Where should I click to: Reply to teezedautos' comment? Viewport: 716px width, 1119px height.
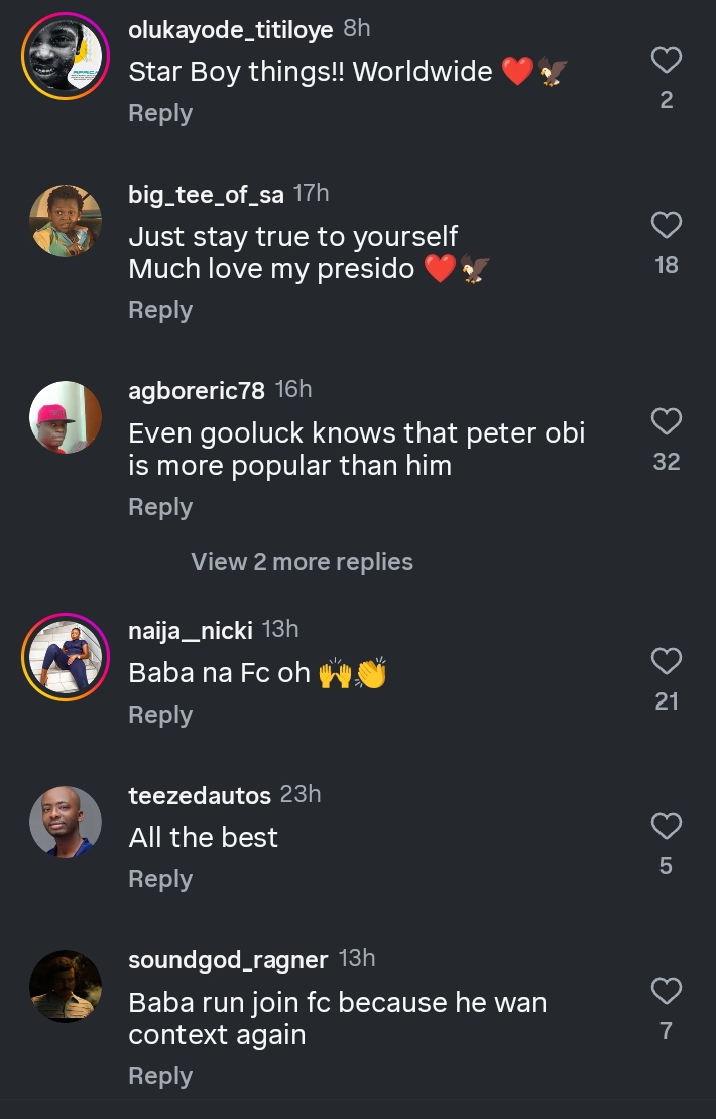160,879
